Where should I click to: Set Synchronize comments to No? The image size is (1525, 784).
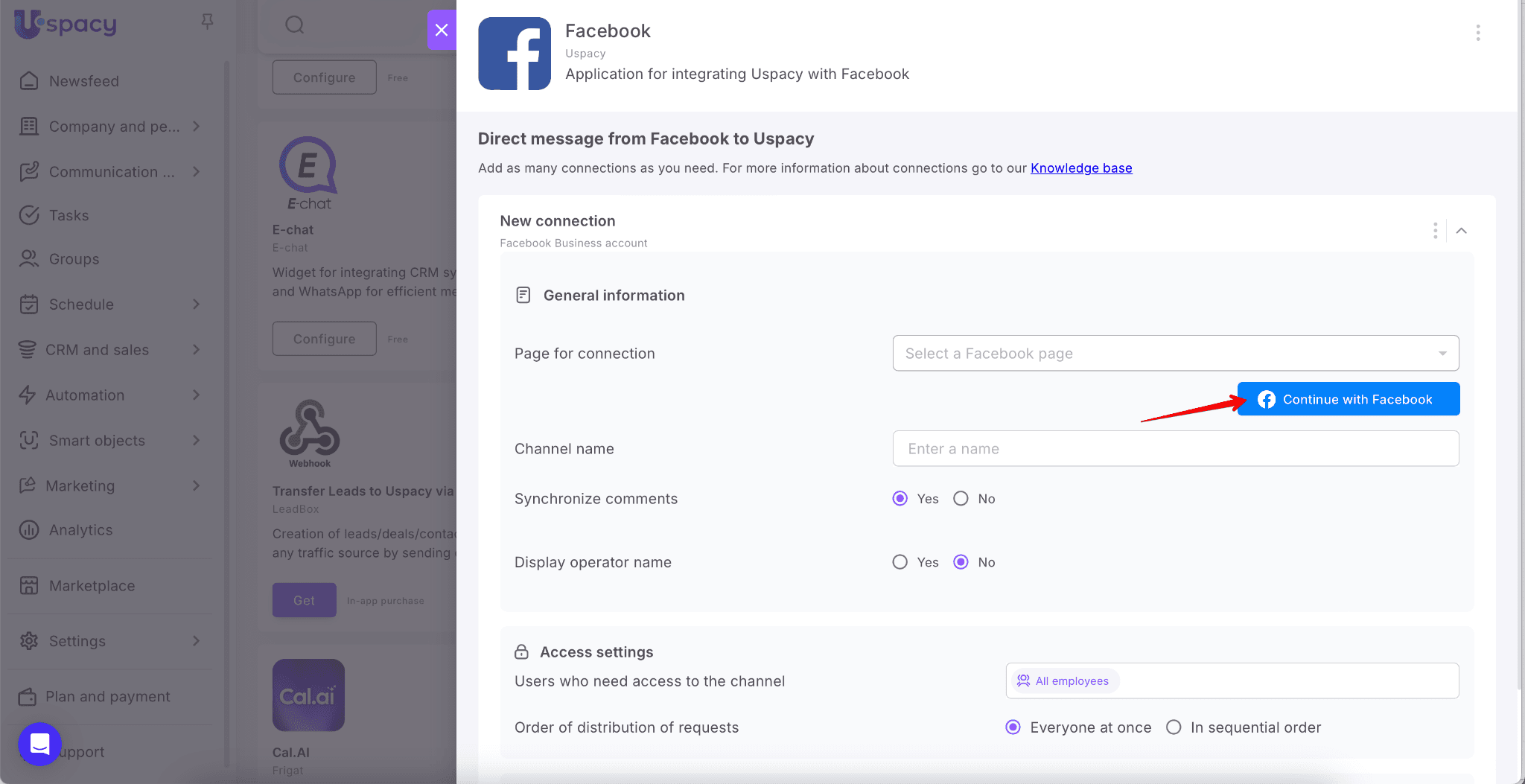point(961,499)
